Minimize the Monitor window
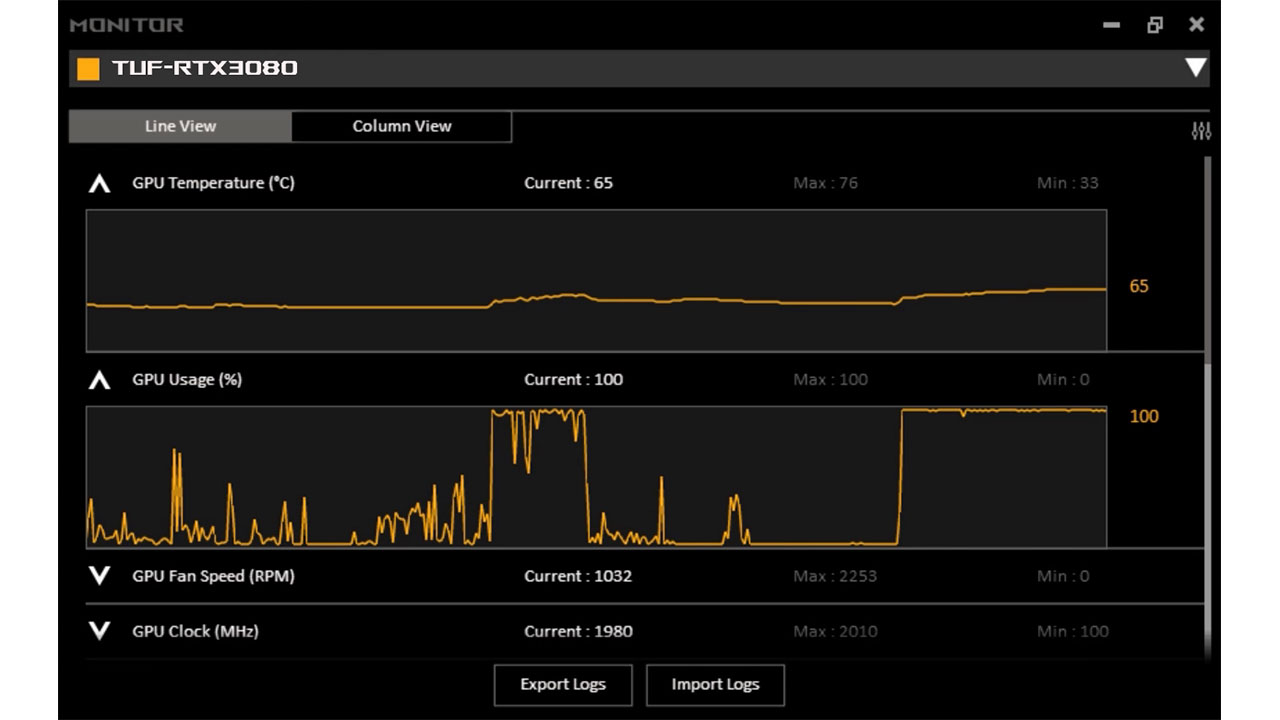Image resolution: width=1280 pixels, height=720 pixels. (x=1111, y=25)
